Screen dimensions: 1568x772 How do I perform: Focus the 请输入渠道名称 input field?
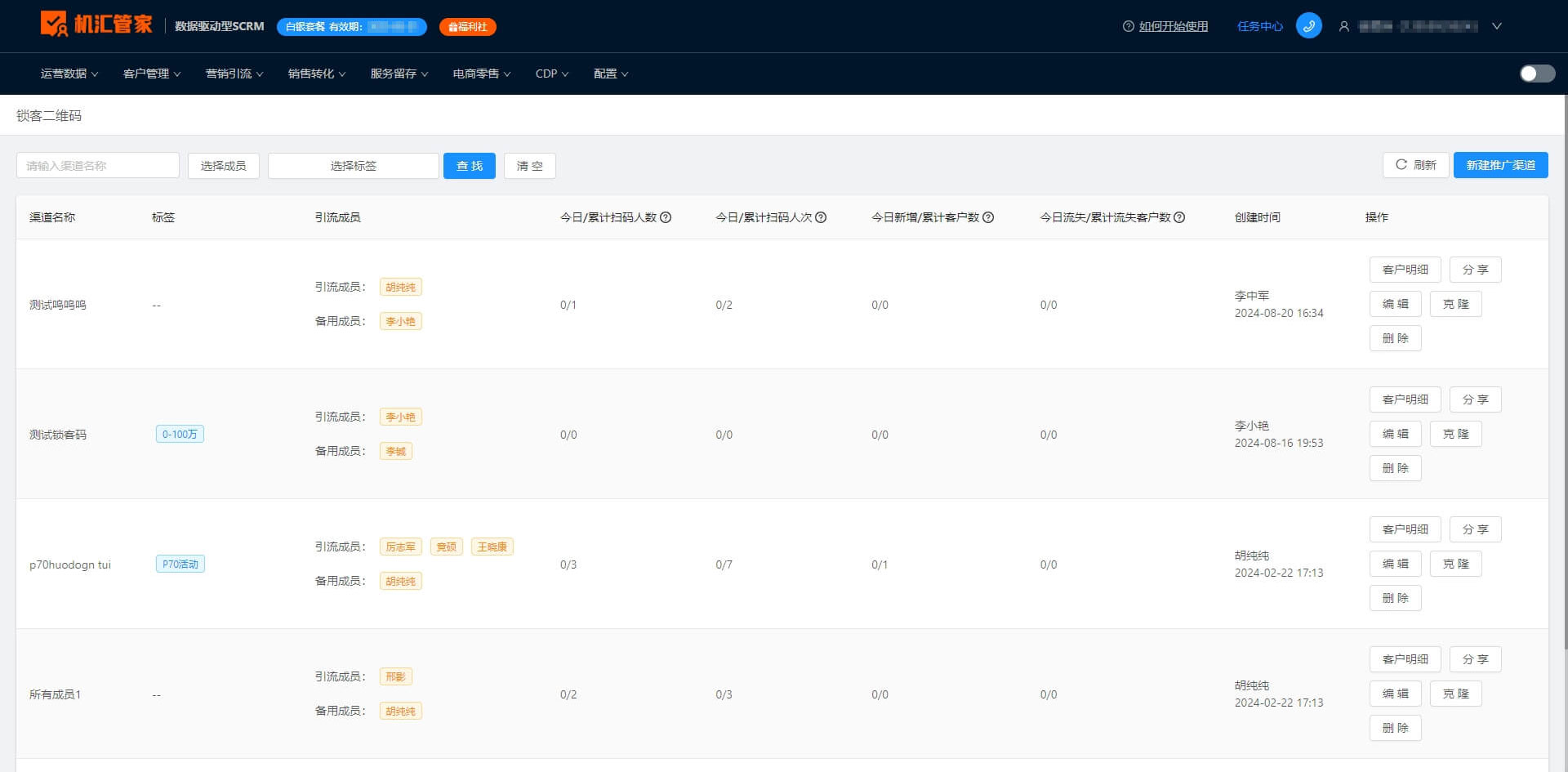[x=98, y=166]
